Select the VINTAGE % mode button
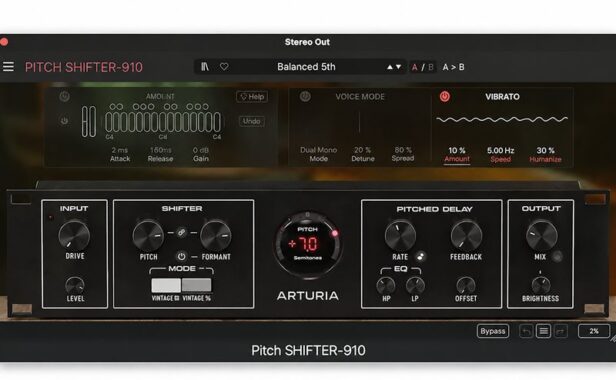The height and width of the screenshot is (380, 616). pyautogui.click(x=196, y=285)
